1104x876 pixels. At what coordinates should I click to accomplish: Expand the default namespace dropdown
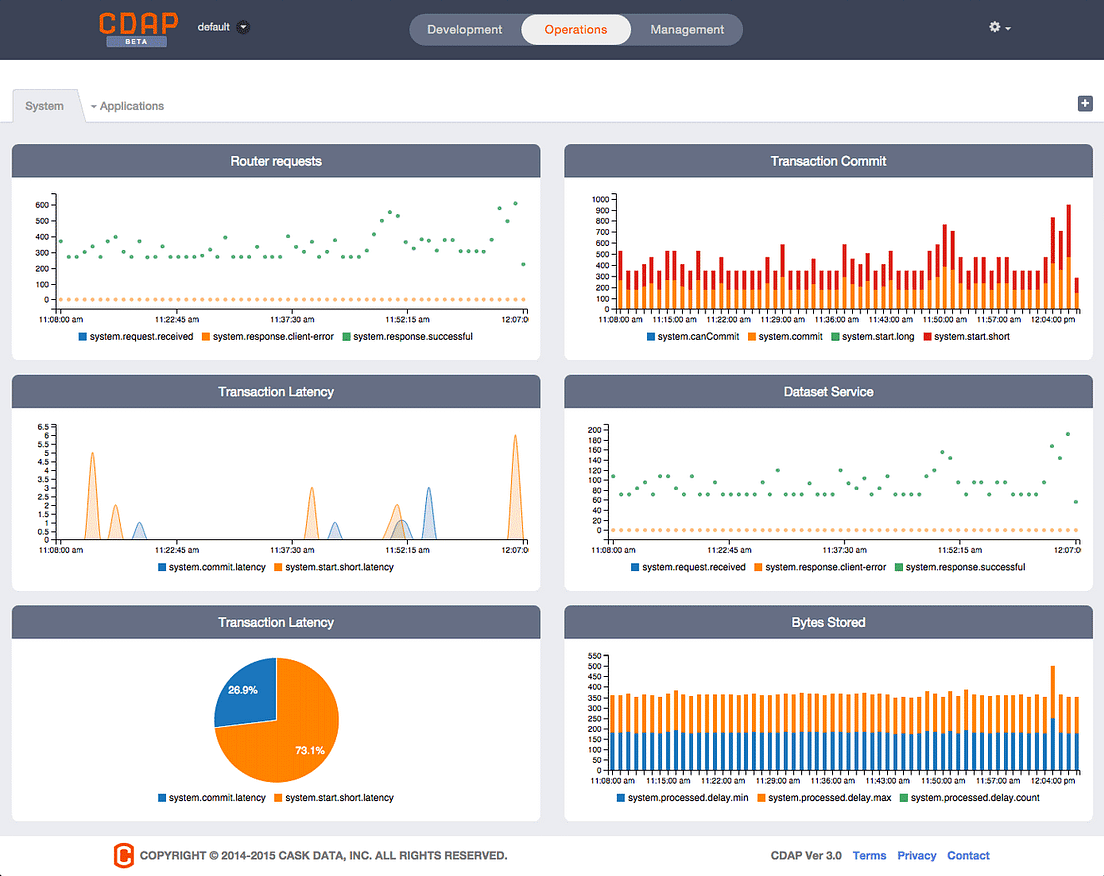[x=243, y=27]
